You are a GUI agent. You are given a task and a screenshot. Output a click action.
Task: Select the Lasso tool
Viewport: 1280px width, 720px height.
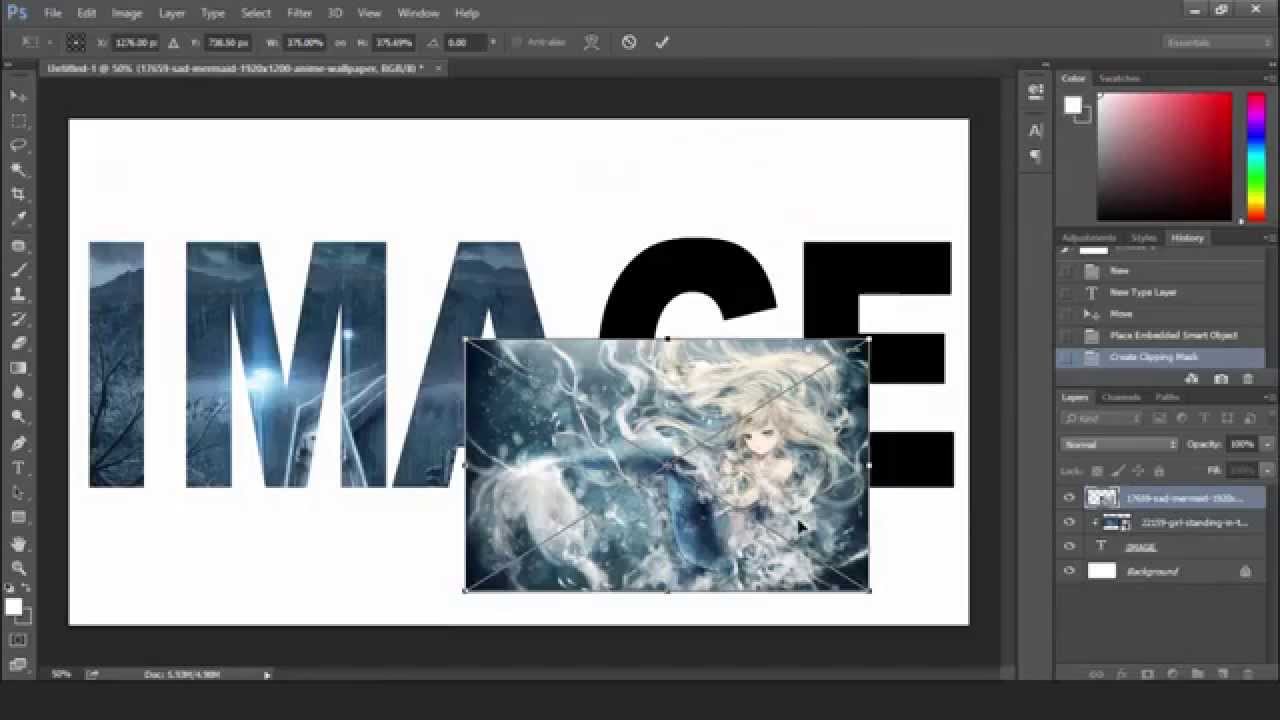coord(18,145)
